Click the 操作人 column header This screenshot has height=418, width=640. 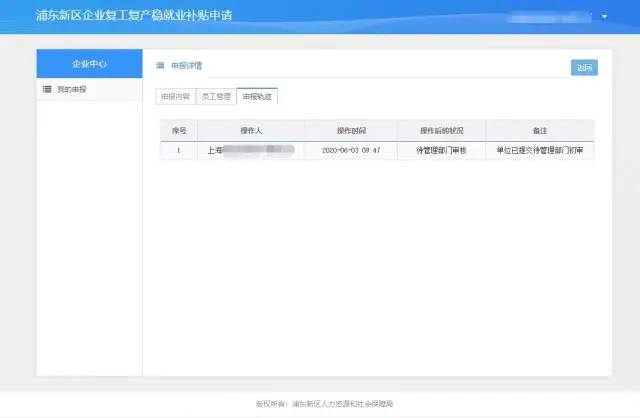pyautogui.click(x=250, y=130)
